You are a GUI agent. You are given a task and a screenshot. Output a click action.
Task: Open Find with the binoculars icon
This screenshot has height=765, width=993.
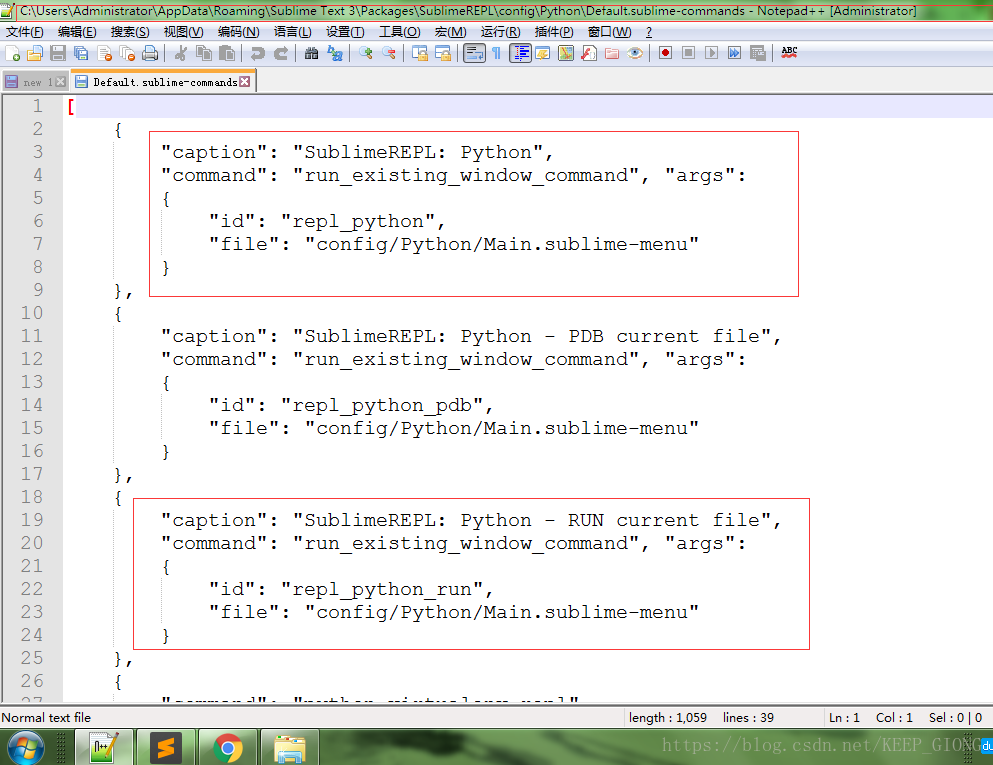(311, 53)
